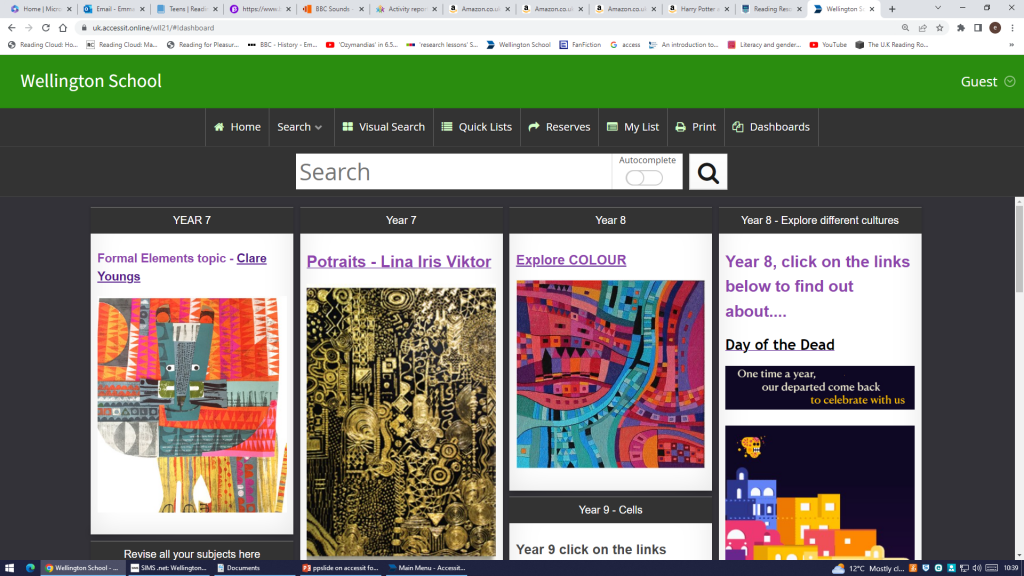Image resolution: width=1024 pixels, height=576 pixels.
Task: Click the browser back arrow
Action: 12,27
